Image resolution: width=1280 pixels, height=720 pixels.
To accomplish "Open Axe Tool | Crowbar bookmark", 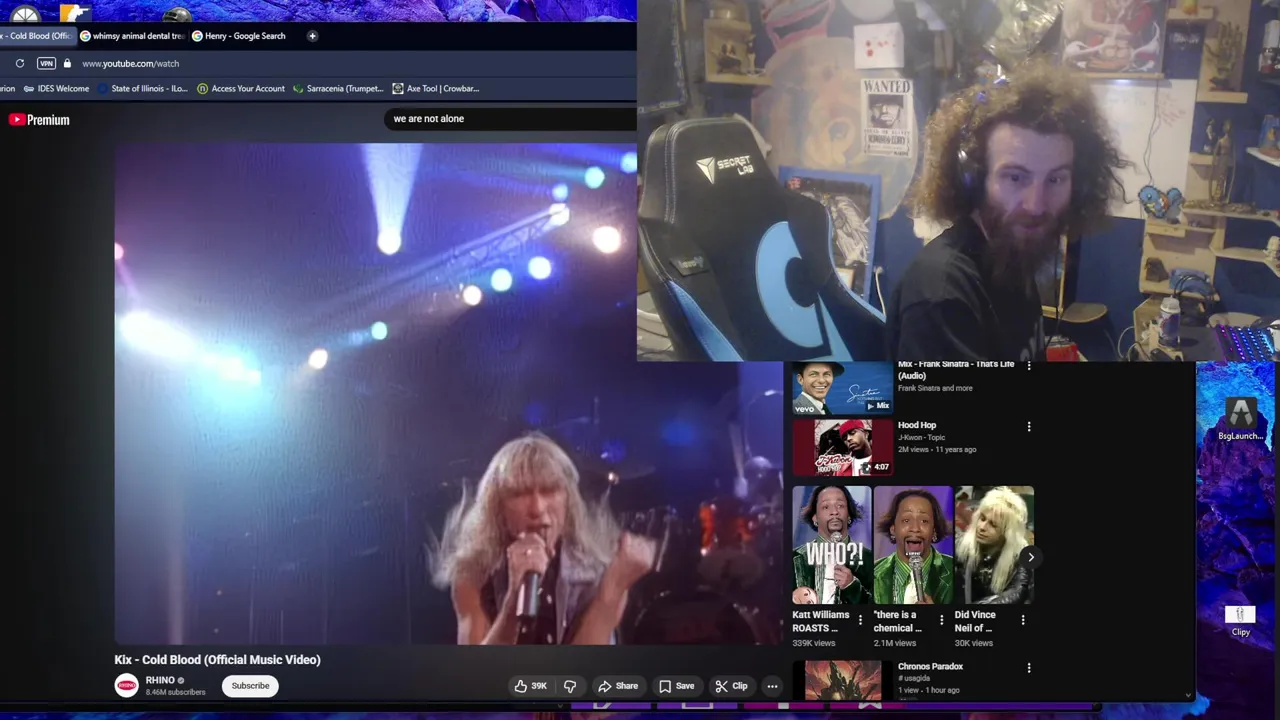I will pyautogui.click(x=436, y=88).
